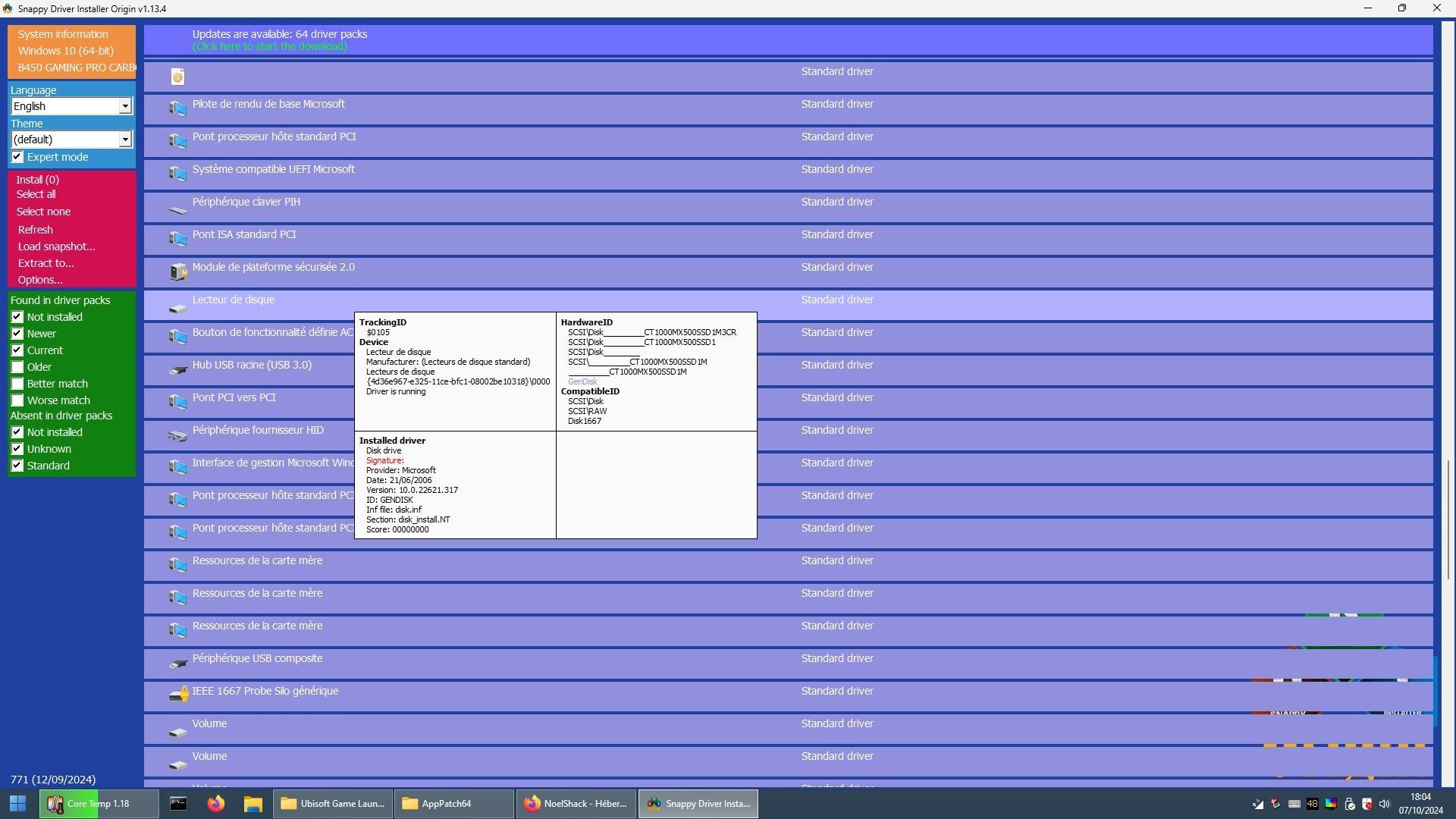Click disk icon for Lecteur de disque

pos(177,308)
